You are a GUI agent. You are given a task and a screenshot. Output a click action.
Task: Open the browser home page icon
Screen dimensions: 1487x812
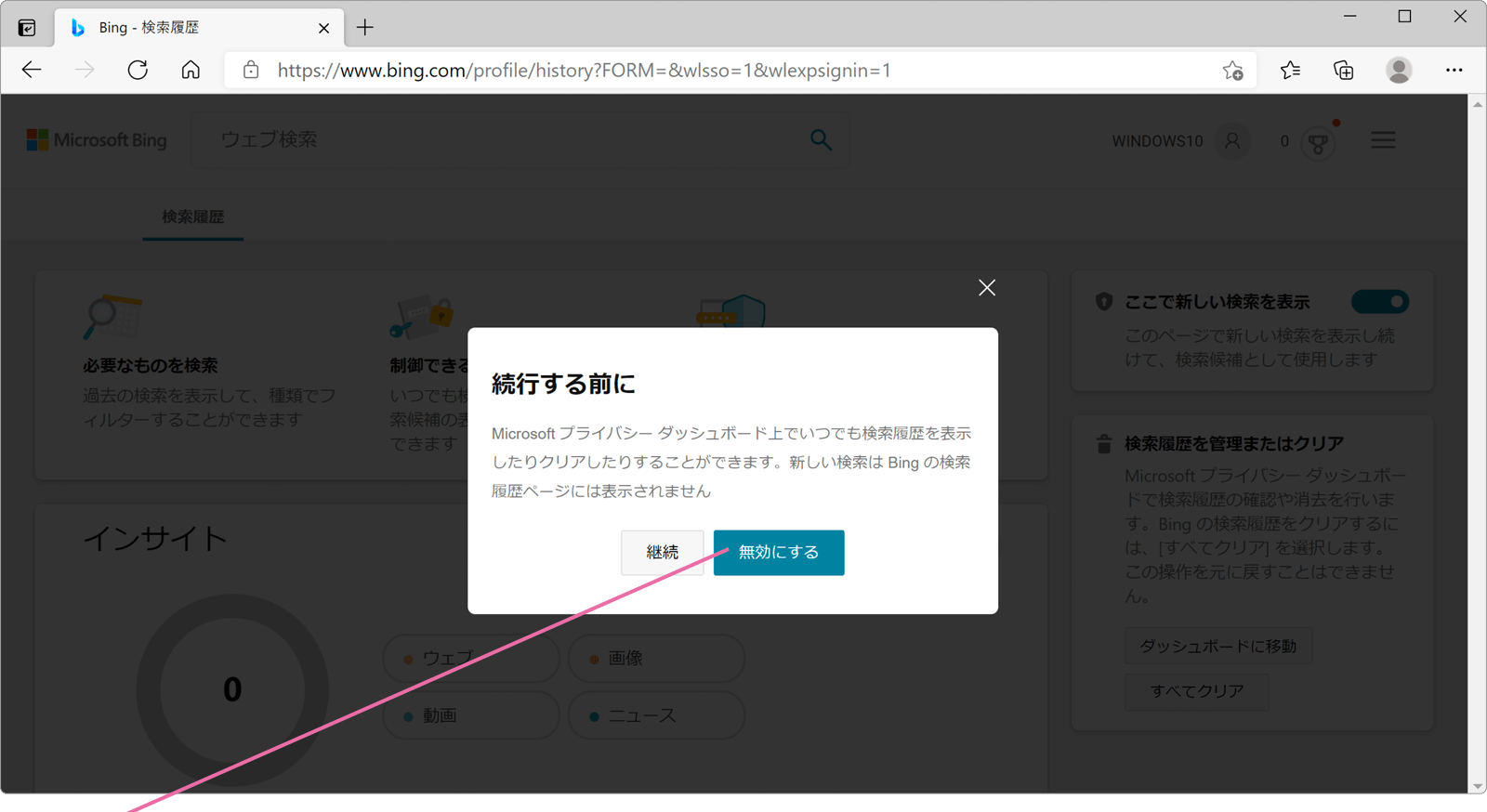click(x=191, y=70)
